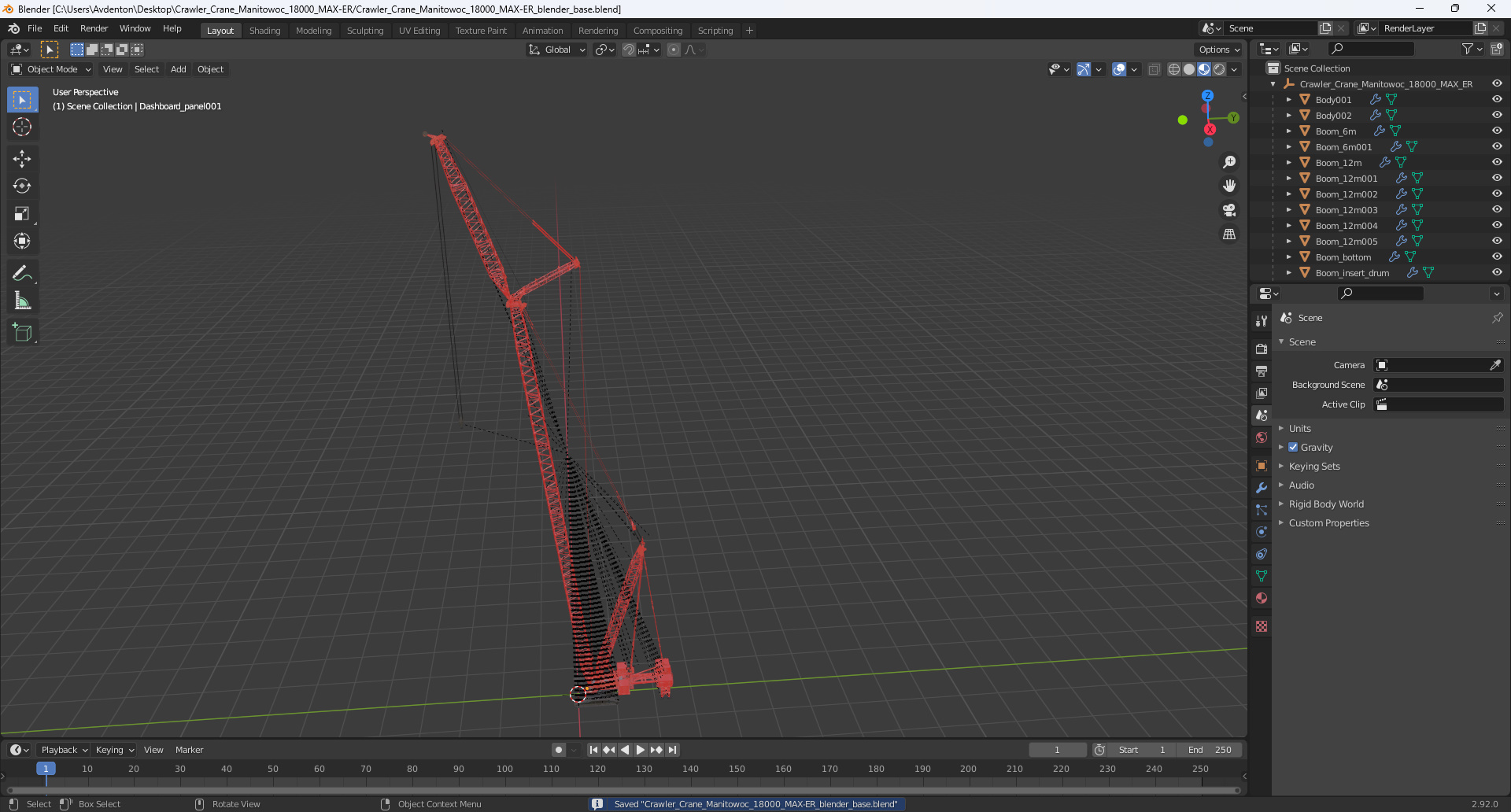Switch to the UV Editing workspace tab
Image resolution: width=1511 pixels, height=812 pixels.
click(419, 31)
